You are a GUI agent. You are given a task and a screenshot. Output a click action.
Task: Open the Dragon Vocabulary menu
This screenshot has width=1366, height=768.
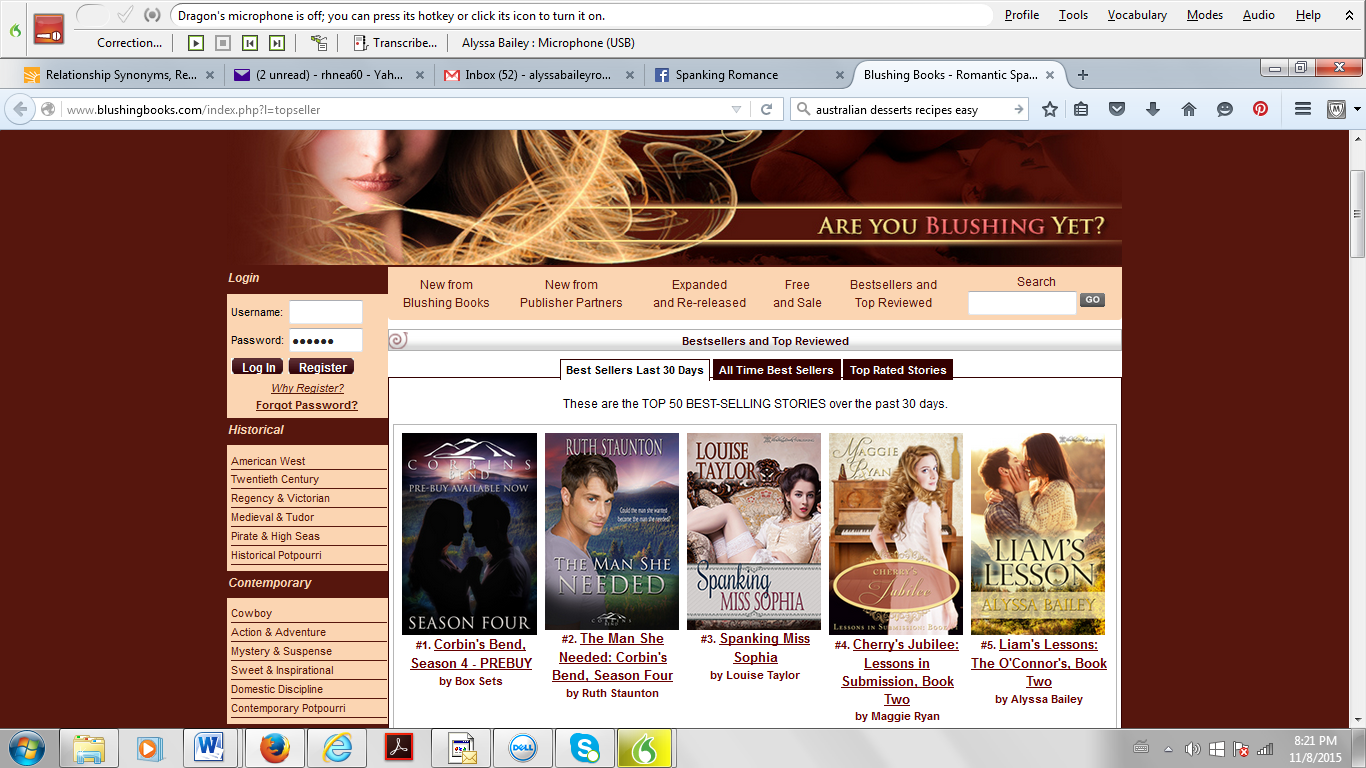[1137, 15]
